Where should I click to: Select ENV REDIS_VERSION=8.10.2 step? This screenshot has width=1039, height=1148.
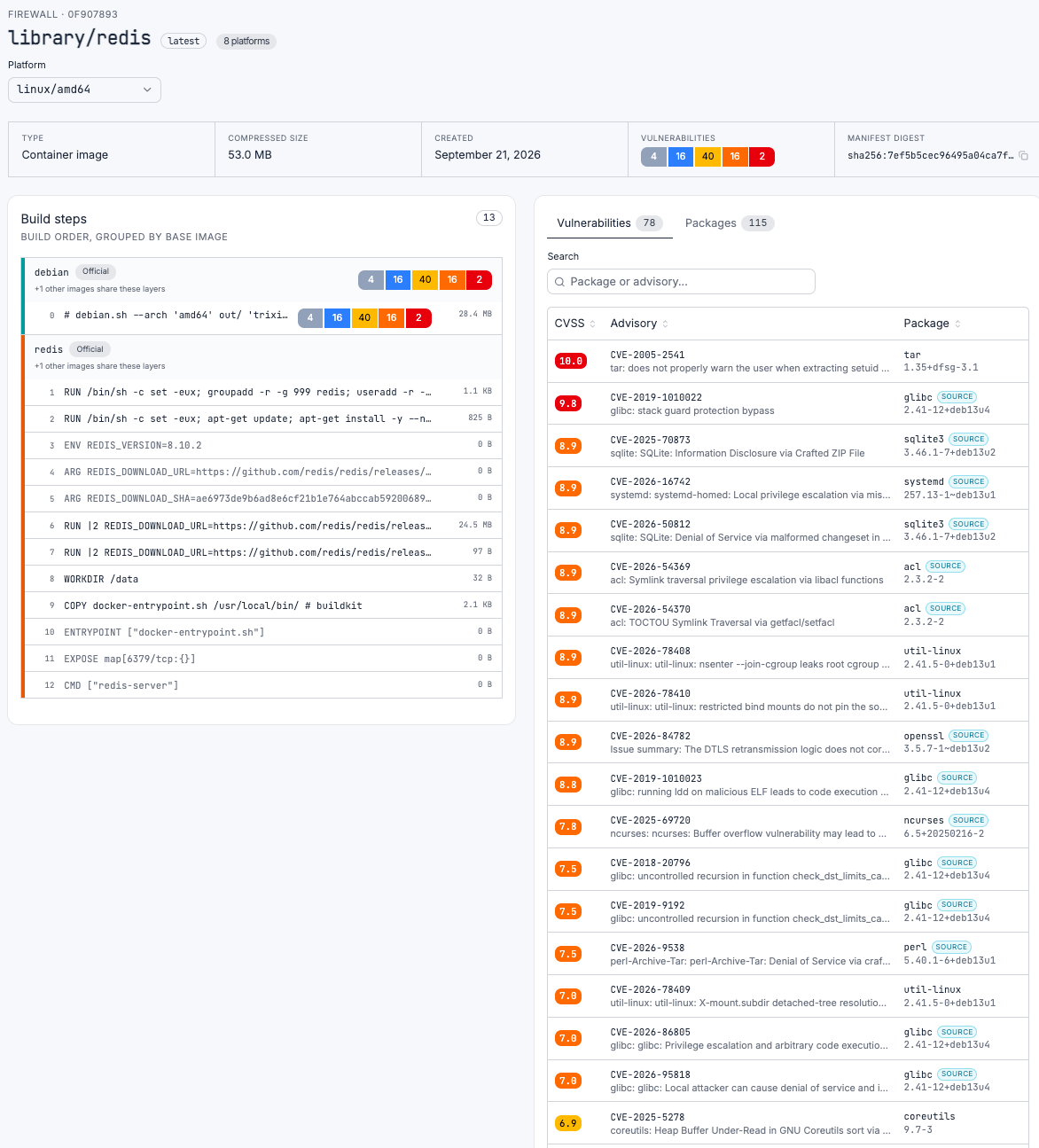262,445
